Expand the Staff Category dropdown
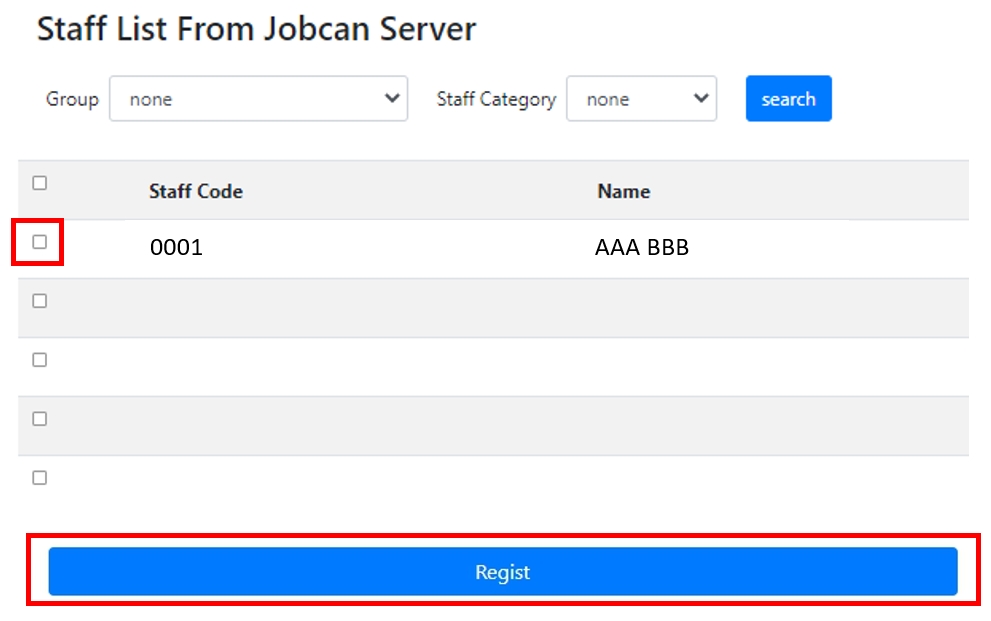Viewport: 991px width, 621px height. (x=641, y=99)
